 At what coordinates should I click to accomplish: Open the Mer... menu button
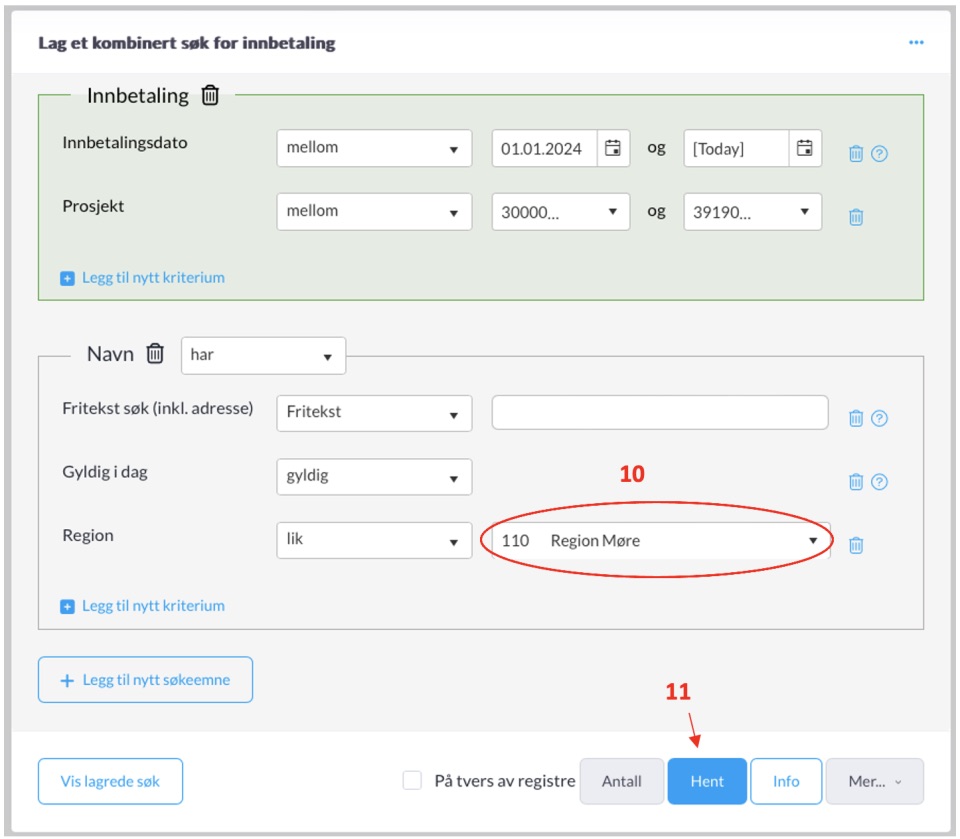[874, 781]
